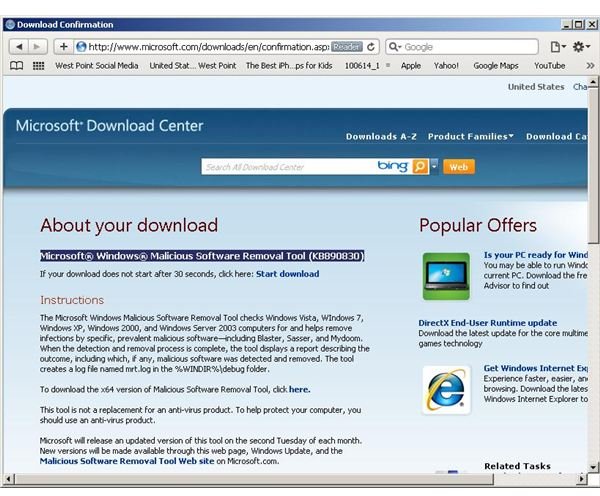Screen dimensions: 600x496
Task: Open Get Windows Internet Explorer link
Action: tap(536, 368)
